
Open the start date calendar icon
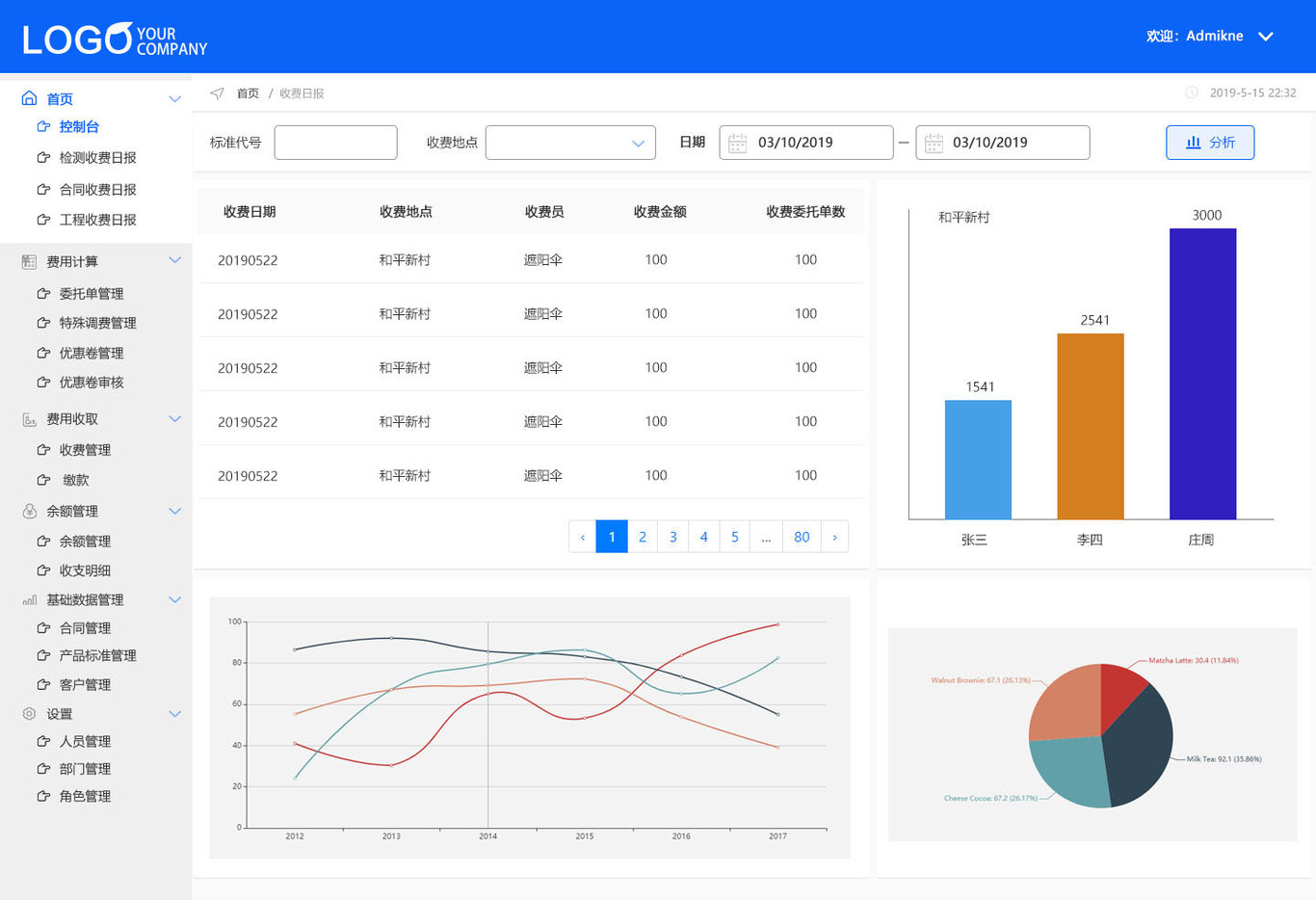click(x=738, y=143)
